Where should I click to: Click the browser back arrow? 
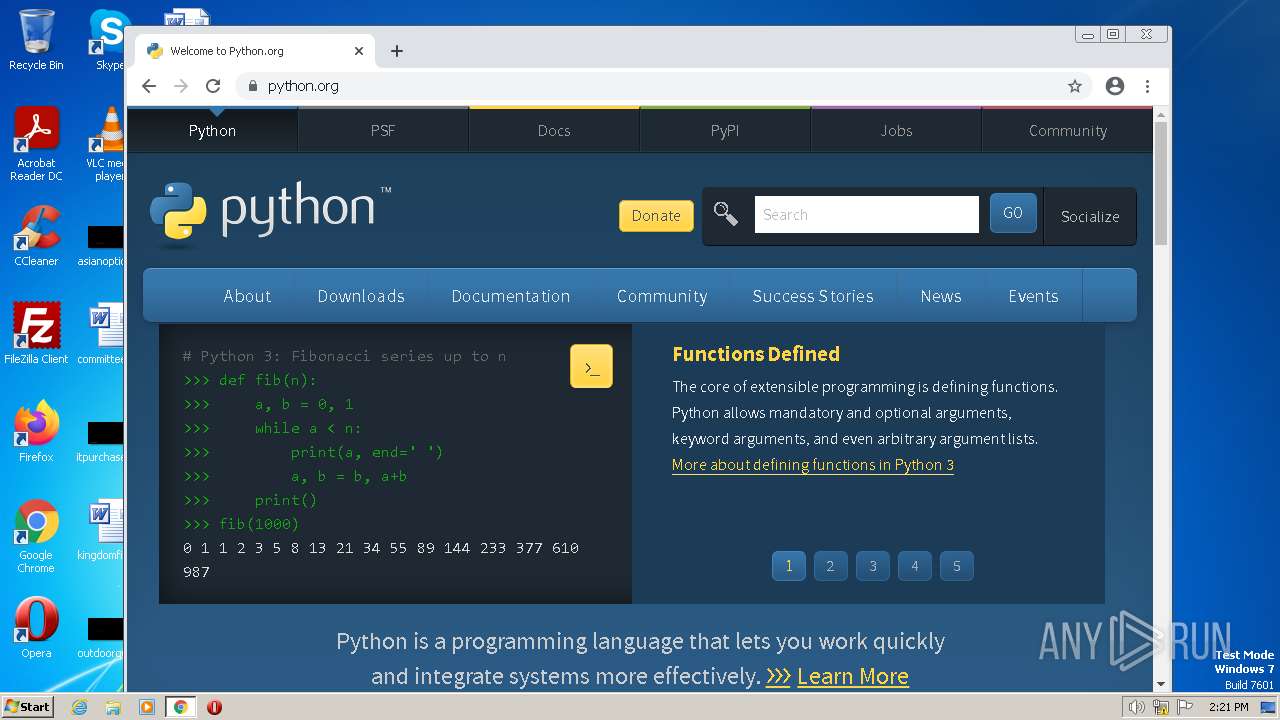coord(149,86)
